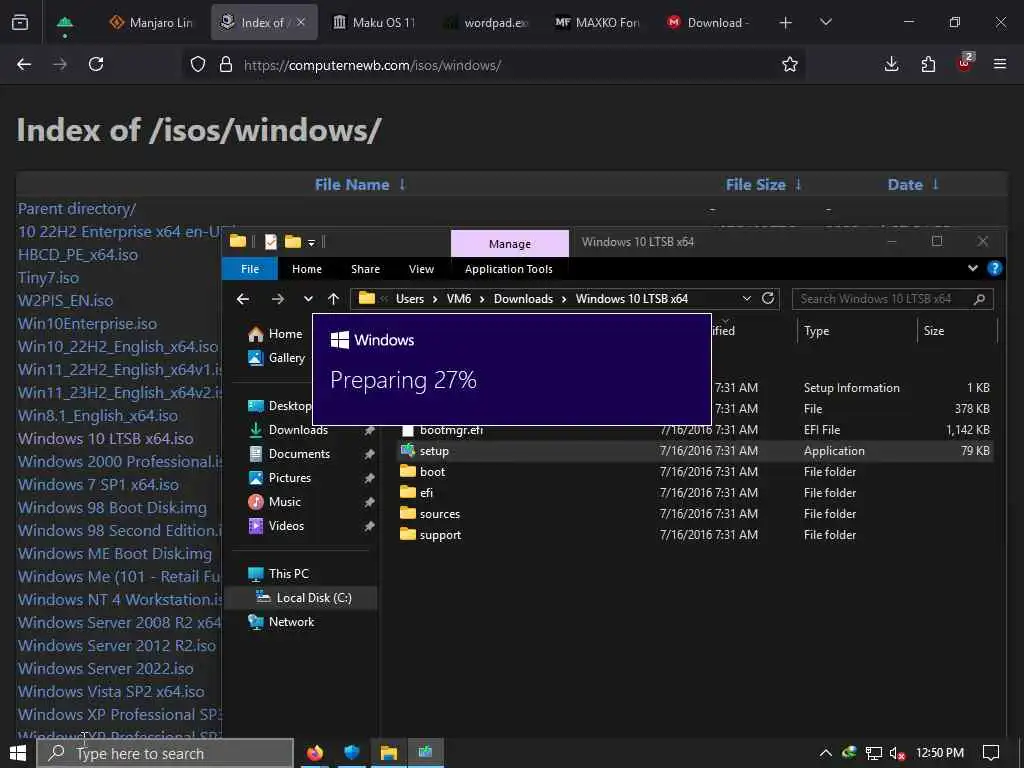
Task: Close the Index of tab
Action: click(x=301, y=22)
